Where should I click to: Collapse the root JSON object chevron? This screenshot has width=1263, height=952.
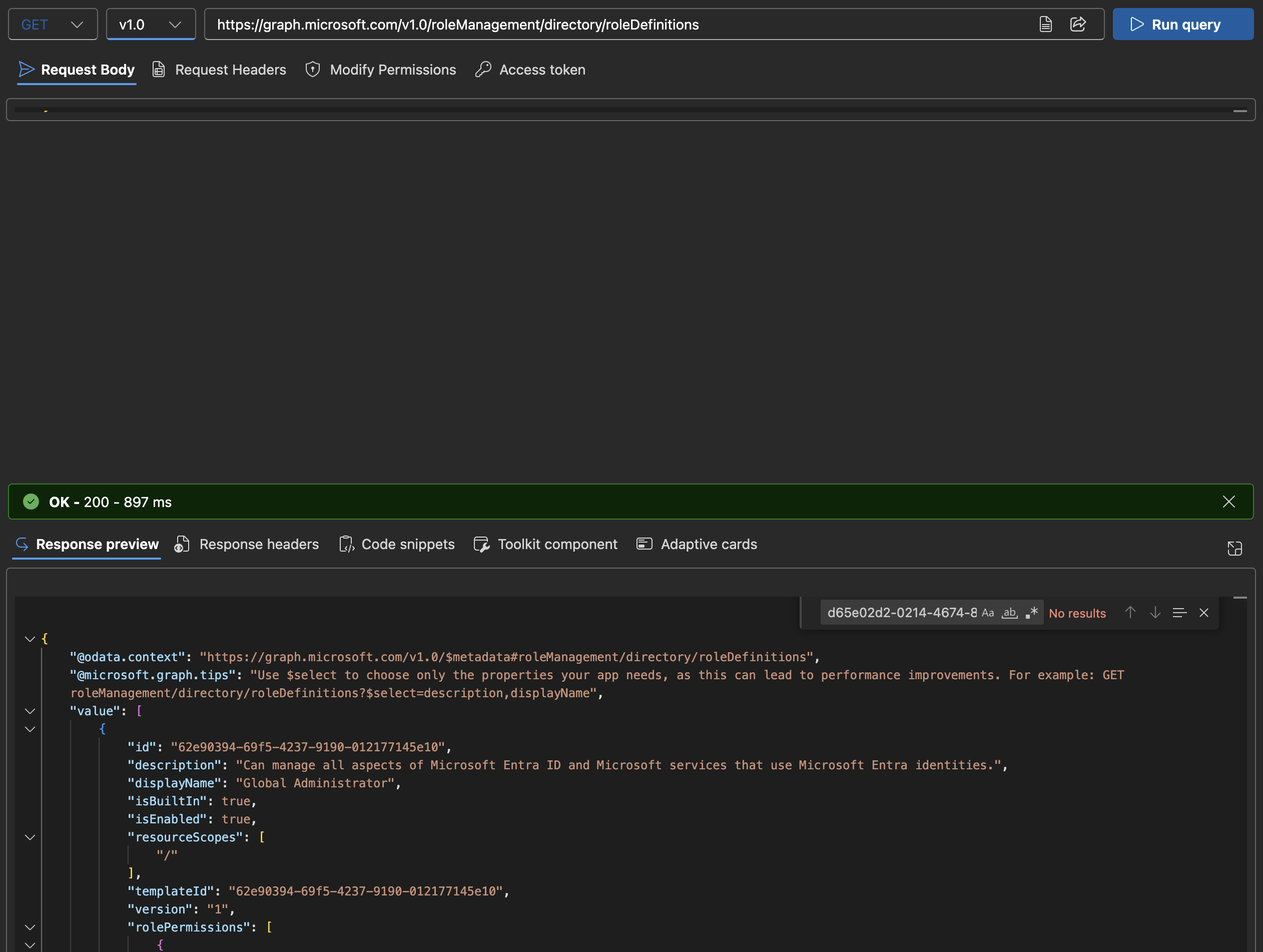[30, 639]
